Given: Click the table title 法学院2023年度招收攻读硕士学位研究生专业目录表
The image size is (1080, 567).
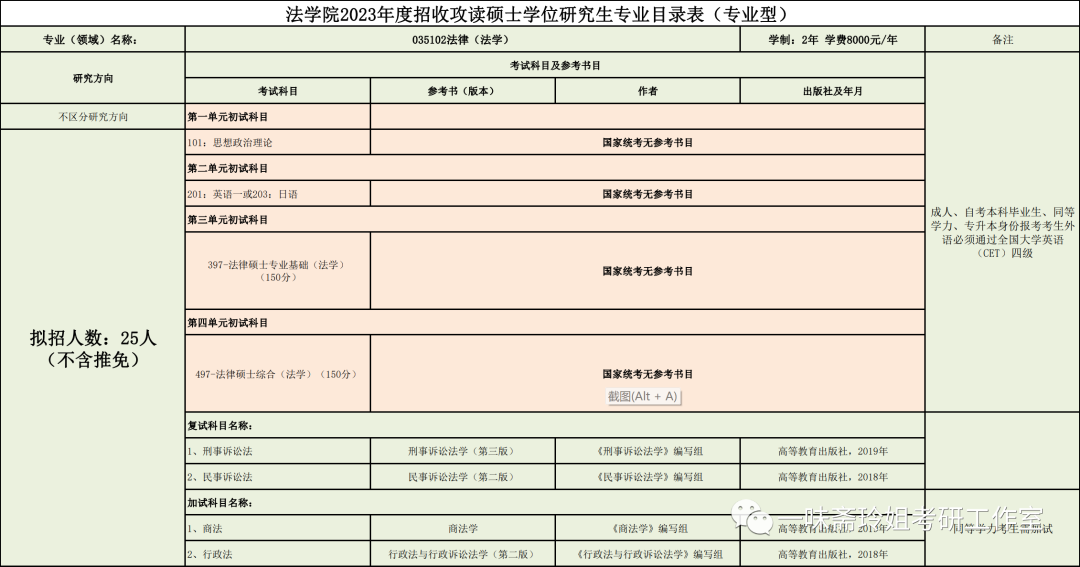Looking at the screenshot, I should (x=538, y=14).
